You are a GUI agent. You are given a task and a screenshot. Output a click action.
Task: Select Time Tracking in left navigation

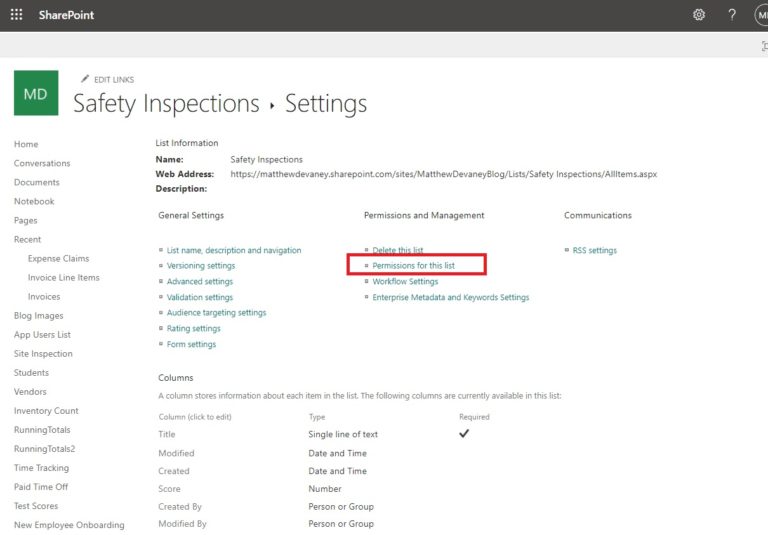[x=42, y=468]
